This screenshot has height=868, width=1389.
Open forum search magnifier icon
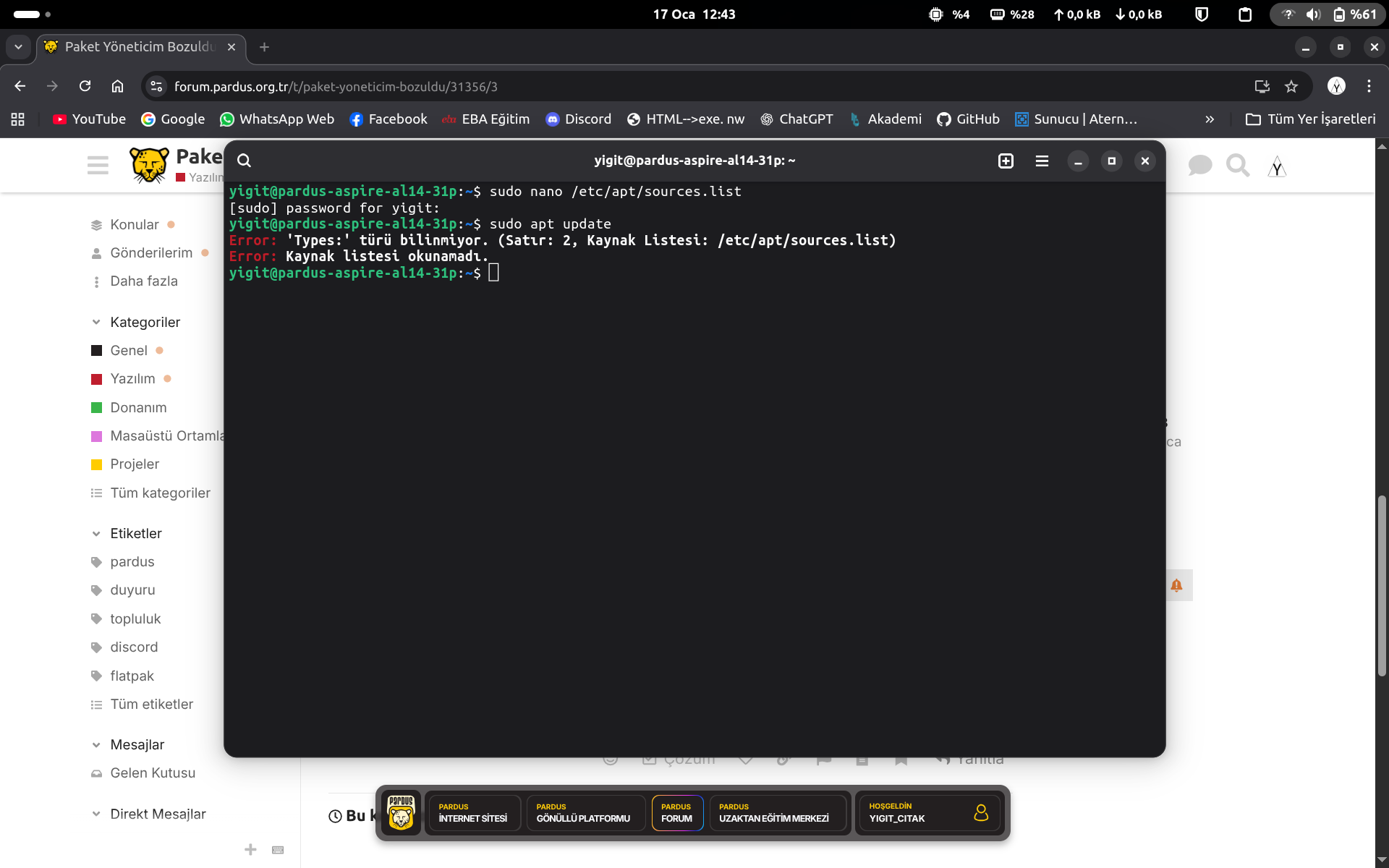1237,166
